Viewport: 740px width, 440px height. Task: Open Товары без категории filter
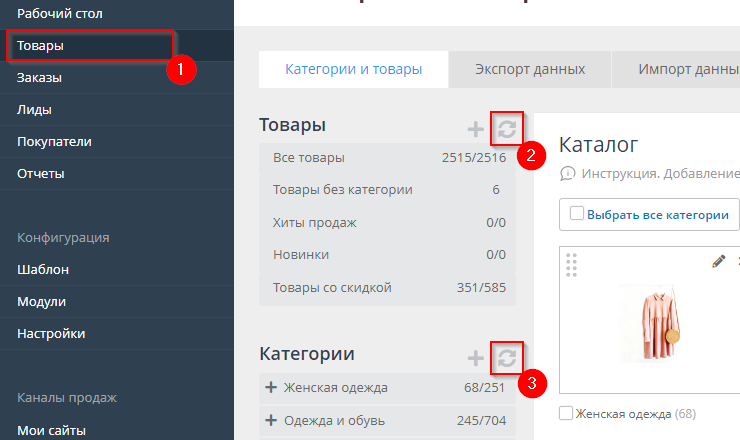point(342,190)
